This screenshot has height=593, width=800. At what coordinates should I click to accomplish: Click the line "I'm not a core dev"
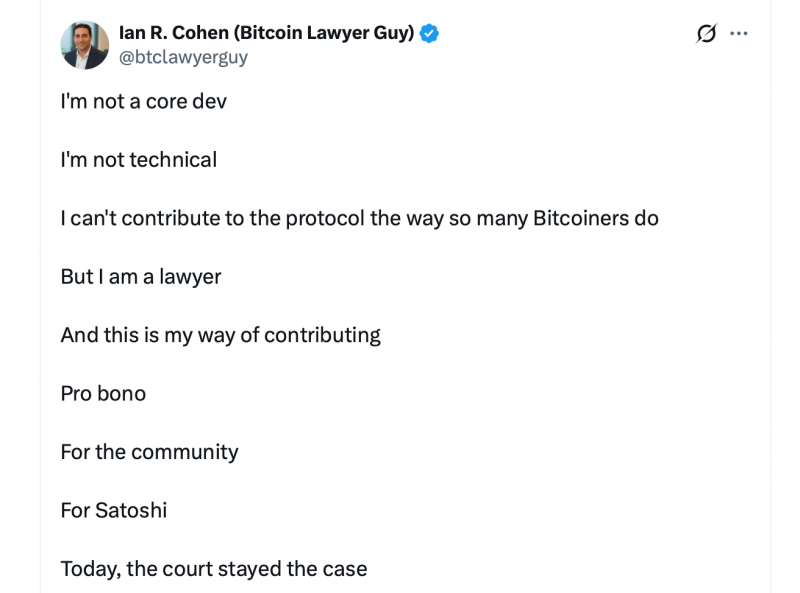coord(143,102)
